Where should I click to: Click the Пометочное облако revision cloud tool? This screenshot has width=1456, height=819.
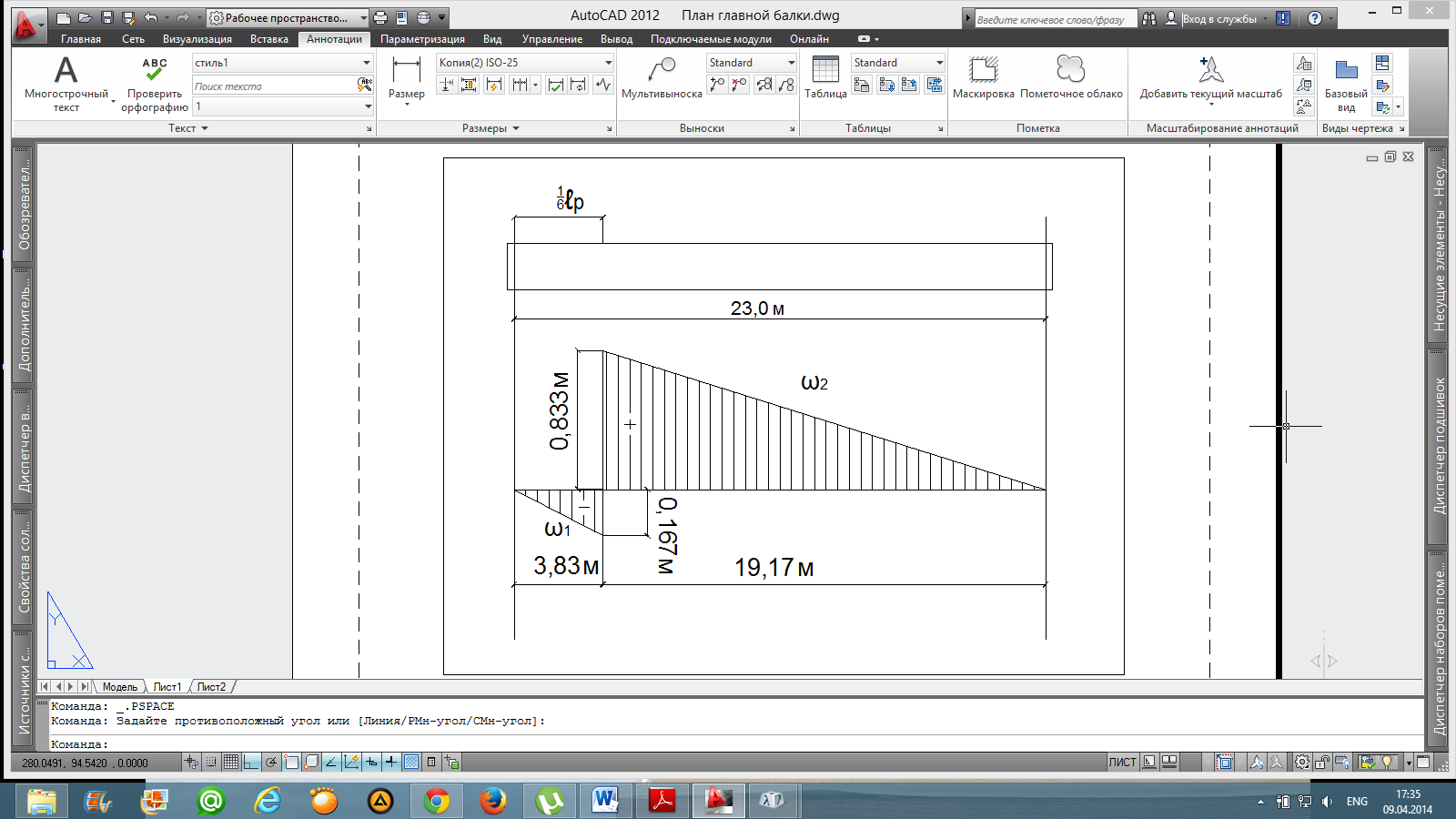click(1071, 77)
